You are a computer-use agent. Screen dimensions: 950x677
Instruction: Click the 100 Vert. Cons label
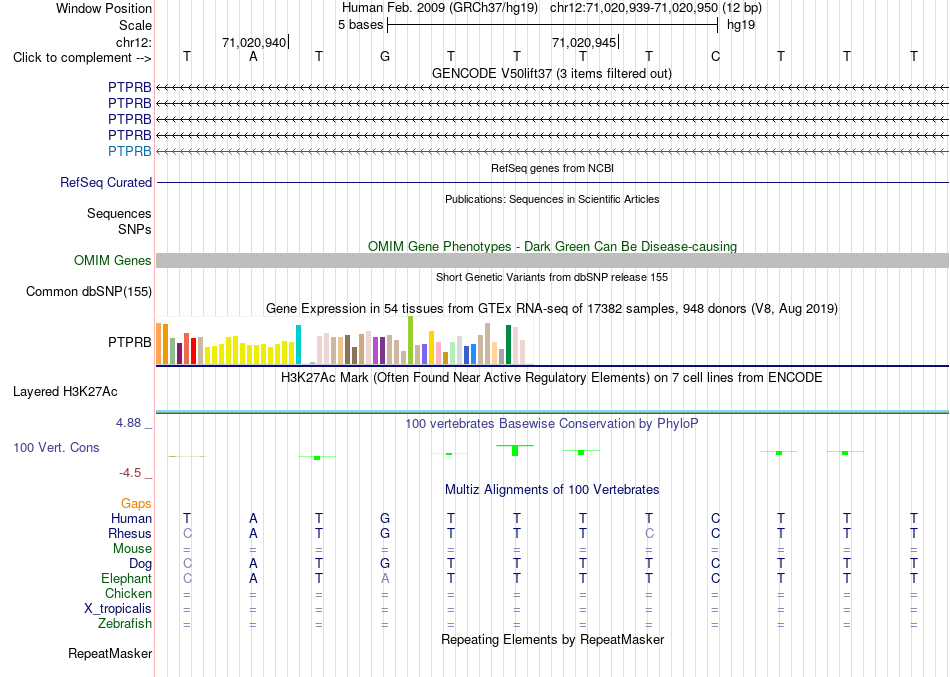(x=56, y=447)
